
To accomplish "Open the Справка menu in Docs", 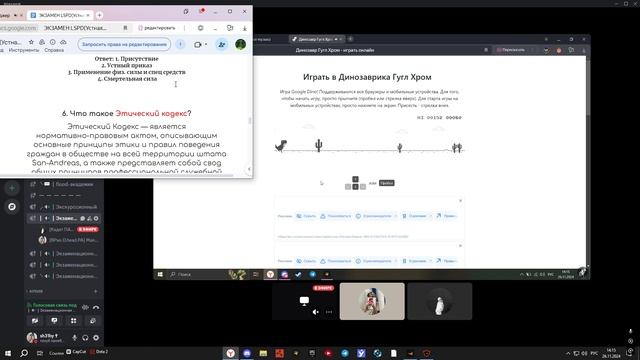I will tap(54, 50).
